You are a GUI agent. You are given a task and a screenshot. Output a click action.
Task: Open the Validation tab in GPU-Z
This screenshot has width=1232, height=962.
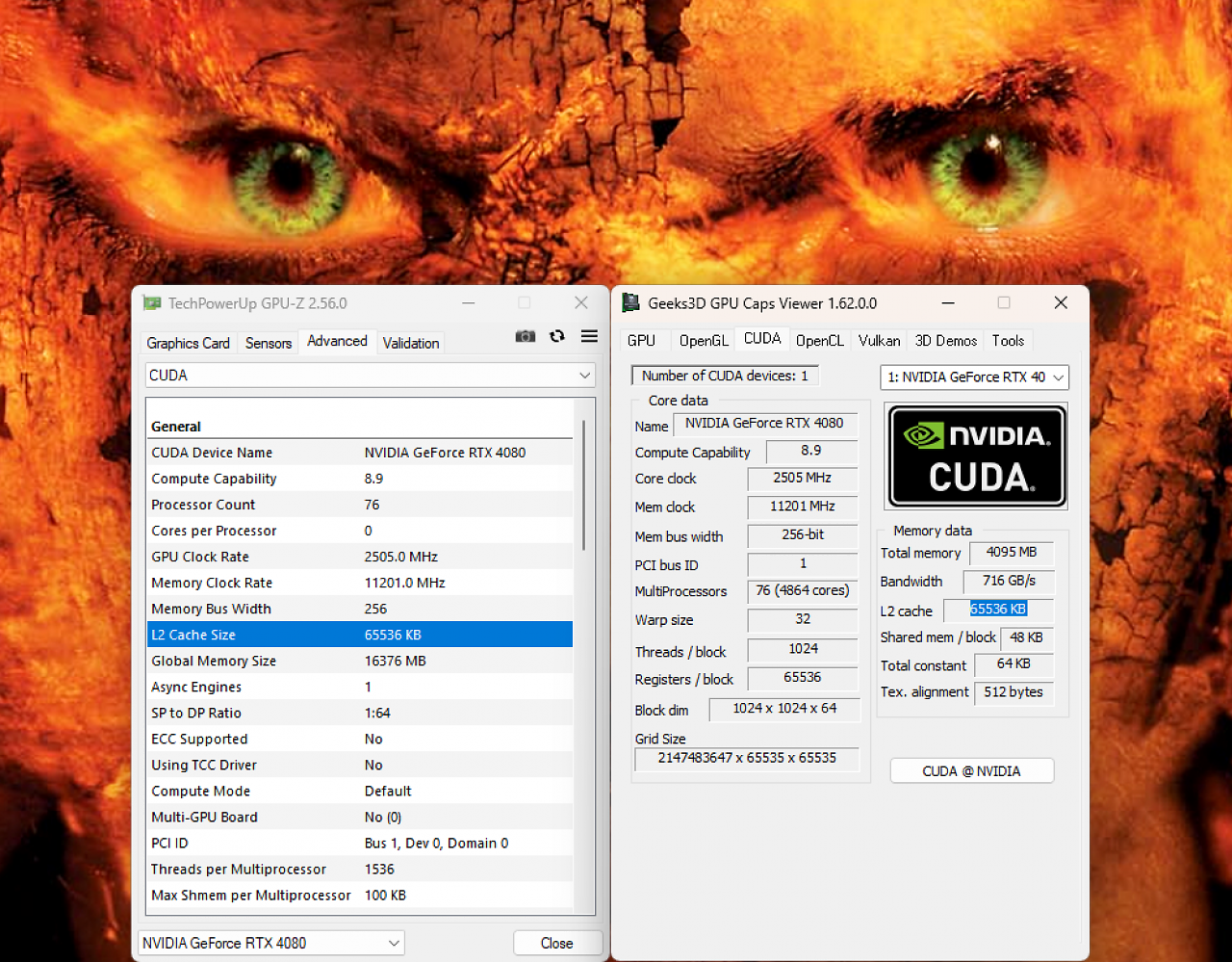coord(411,343)
